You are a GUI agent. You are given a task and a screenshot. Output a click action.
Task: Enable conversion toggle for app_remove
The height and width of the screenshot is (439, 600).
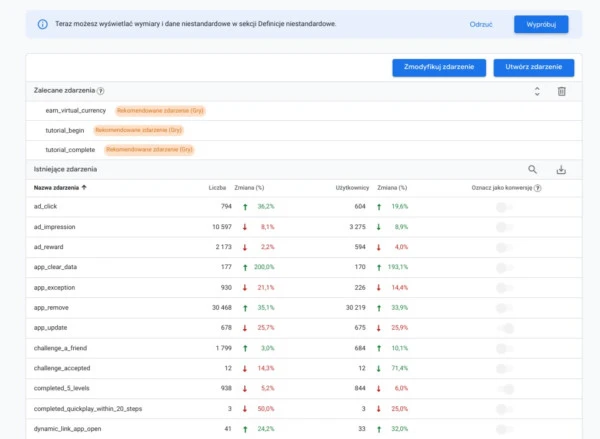[x=505, y=308]
